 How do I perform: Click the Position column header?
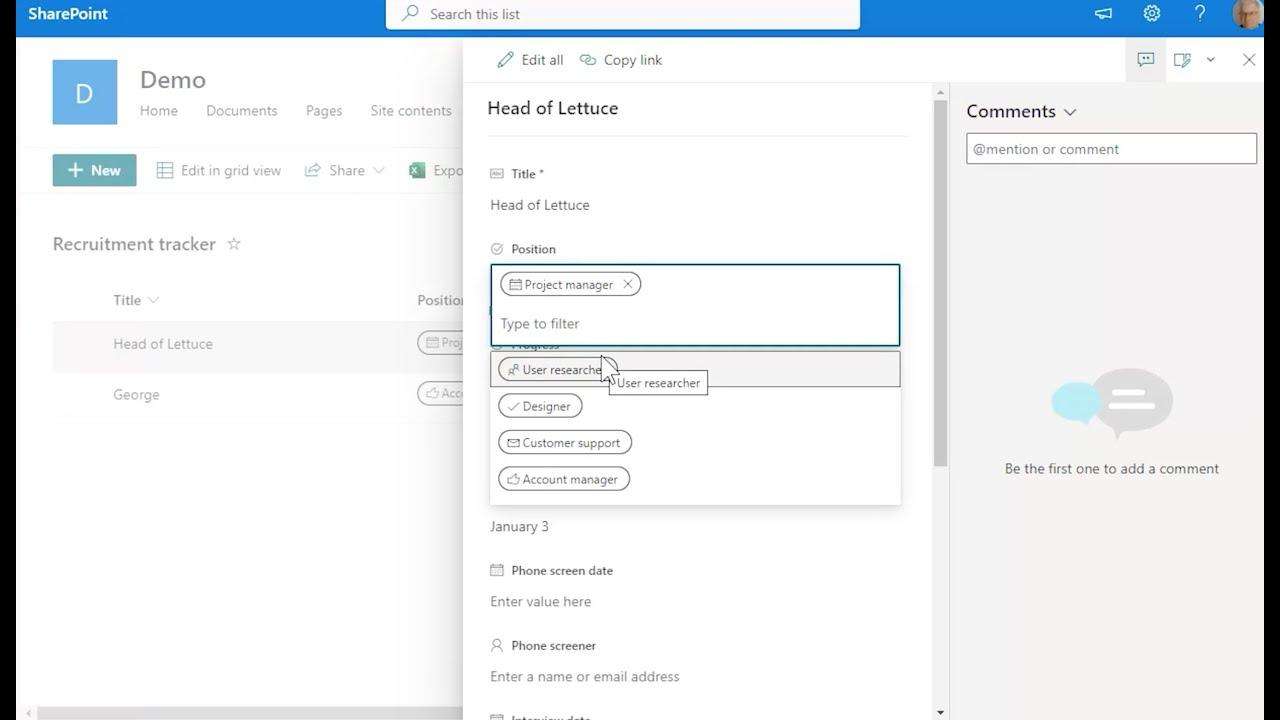(440, 300)
